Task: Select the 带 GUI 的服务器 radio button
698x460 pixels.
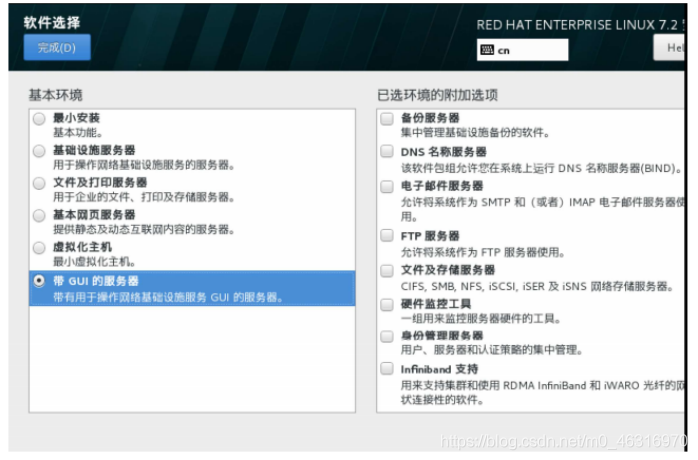Action: coord(39,281)
